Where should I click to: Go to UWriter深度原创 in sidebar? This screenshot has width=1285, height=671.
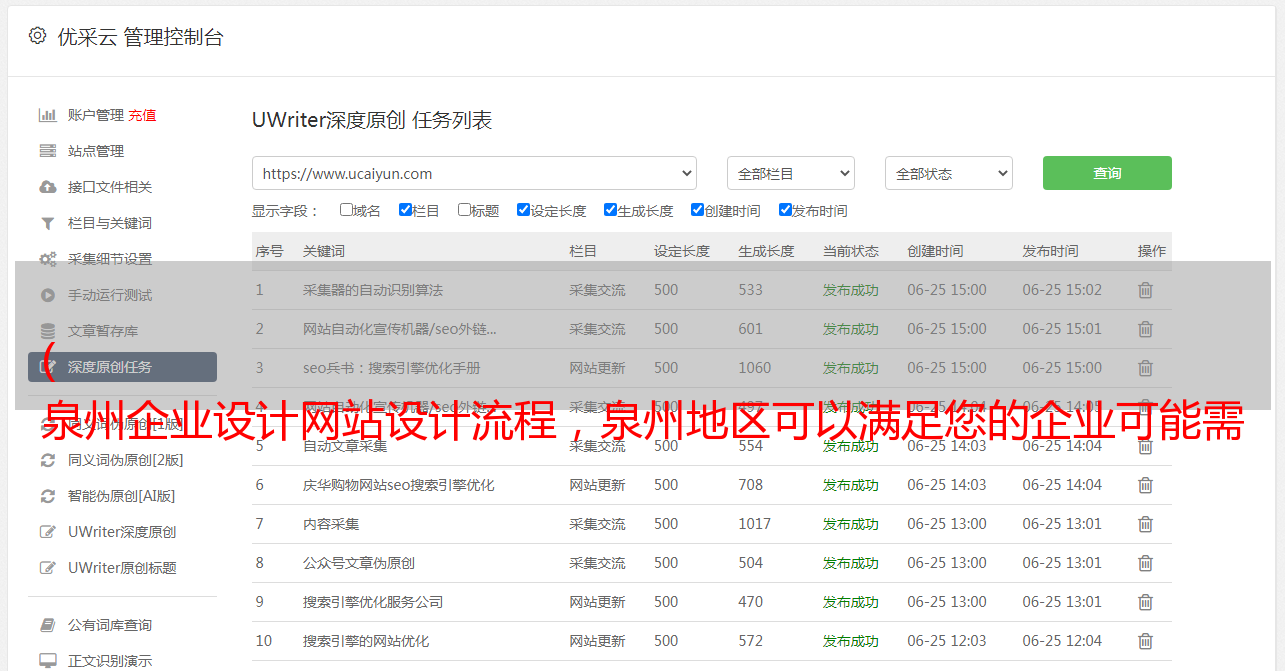[122, 532]
